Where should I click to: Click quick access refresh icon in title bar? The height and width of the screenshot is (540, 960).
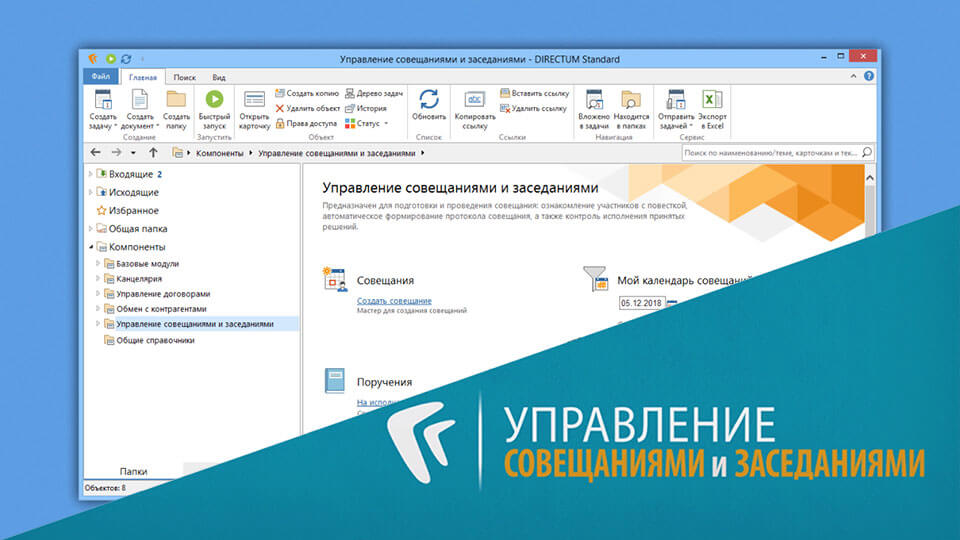pos(126,59)
